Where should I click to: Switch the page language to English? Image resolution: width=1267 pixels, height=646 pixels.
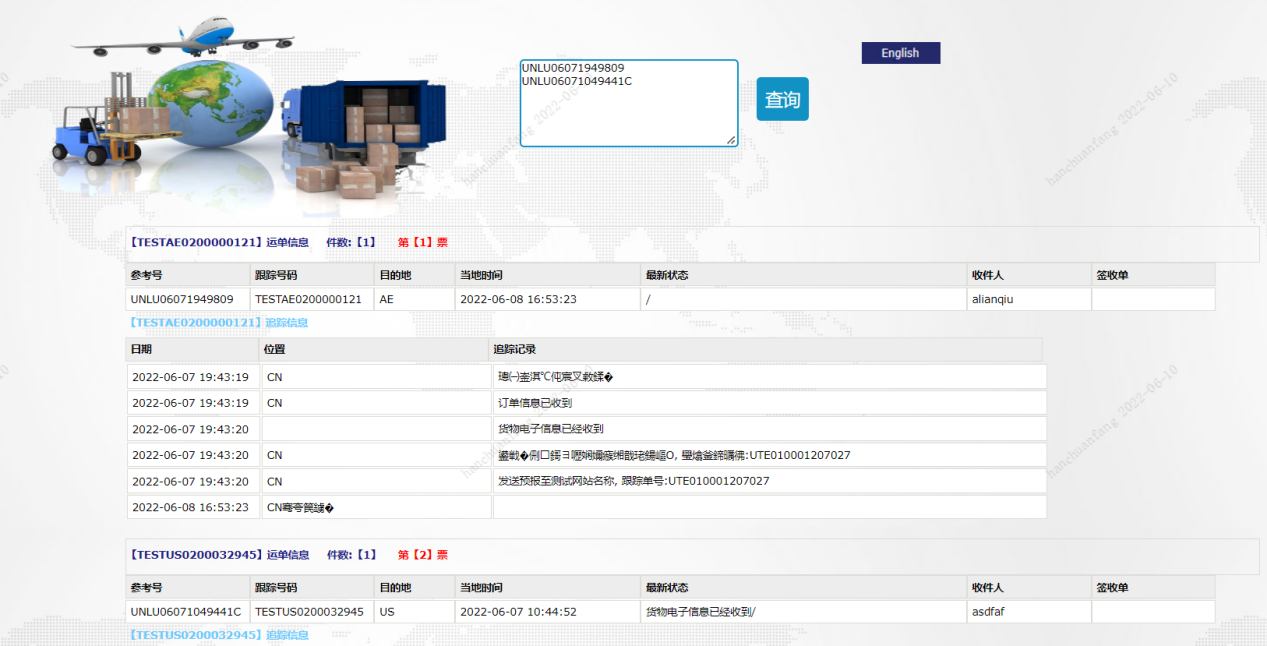899,52
